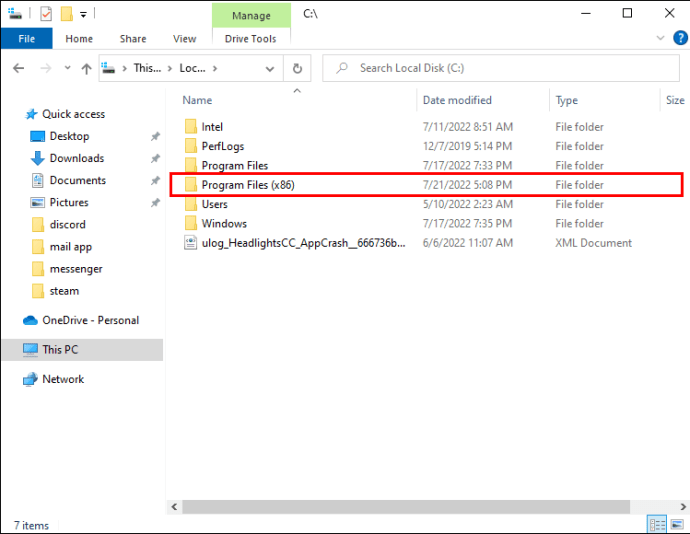
Task: Click the drive icon in title bar
Action: click(15, 14)
